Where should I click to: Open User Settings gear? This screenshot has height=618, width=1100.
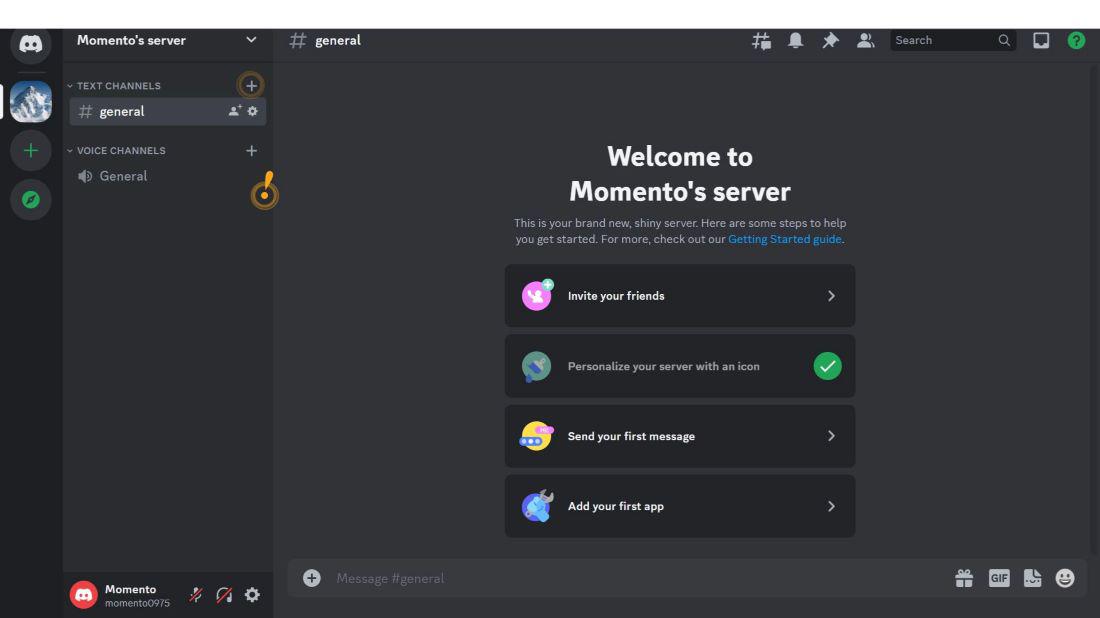[x=252, y=595]
